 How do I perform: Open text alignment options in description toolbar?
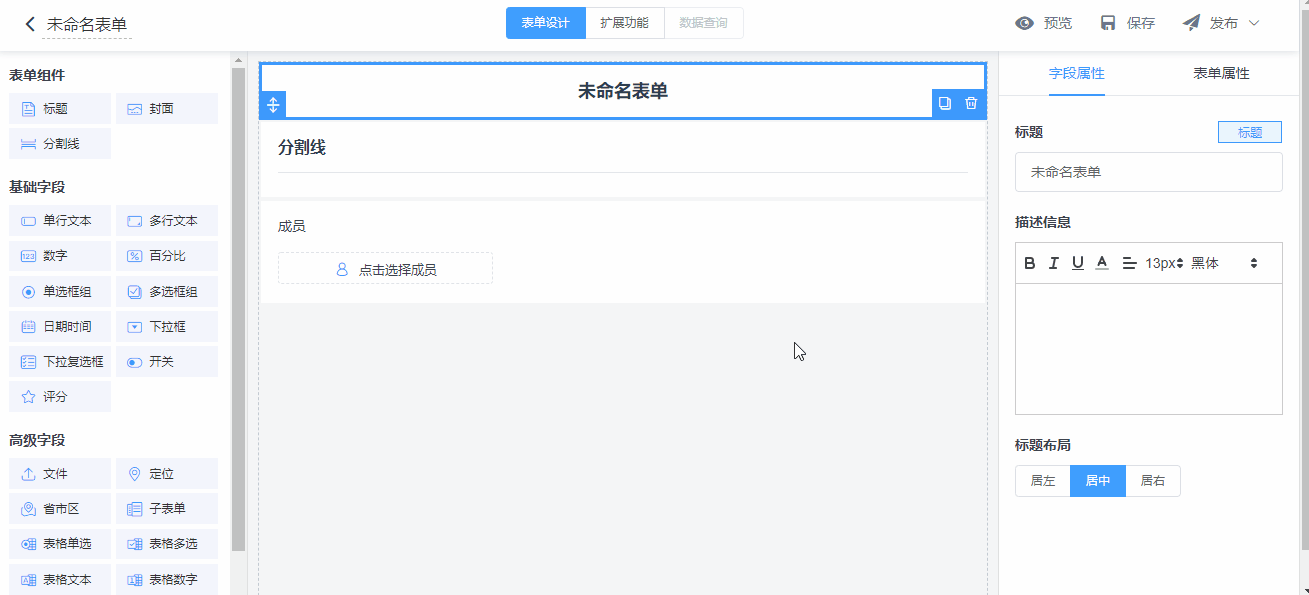[1129, 263]
